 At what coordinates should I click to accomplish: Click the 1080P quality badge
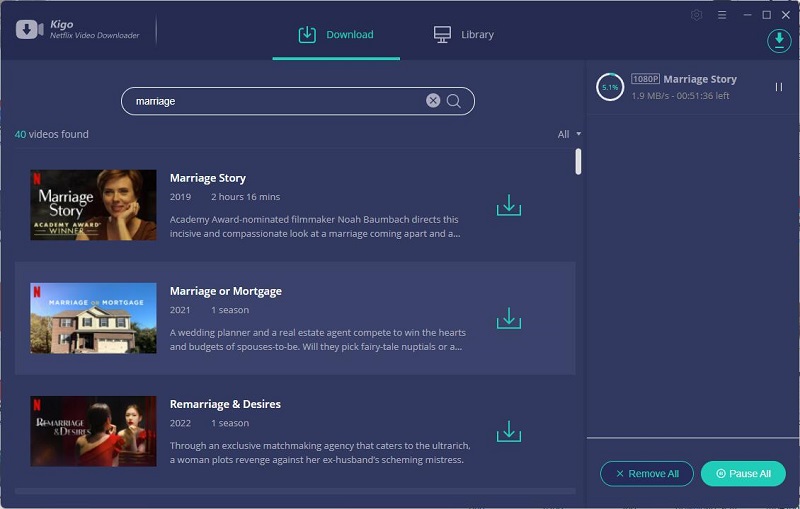tap(645, 79)
